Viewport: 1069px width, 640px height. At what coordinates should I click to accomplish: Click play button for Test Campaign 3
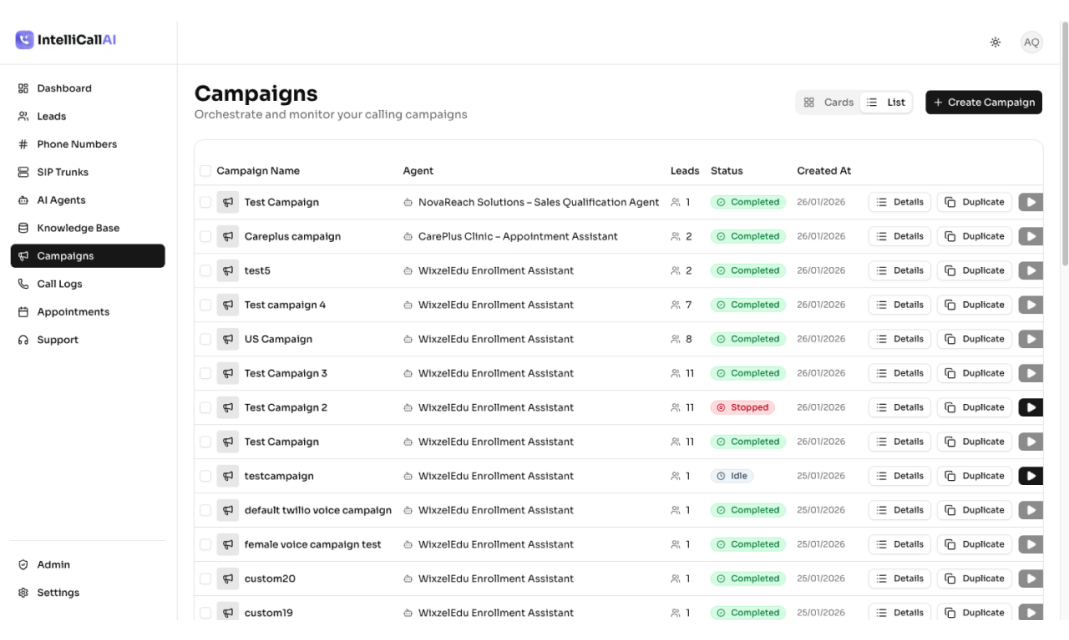click(x=1031, y=374)
